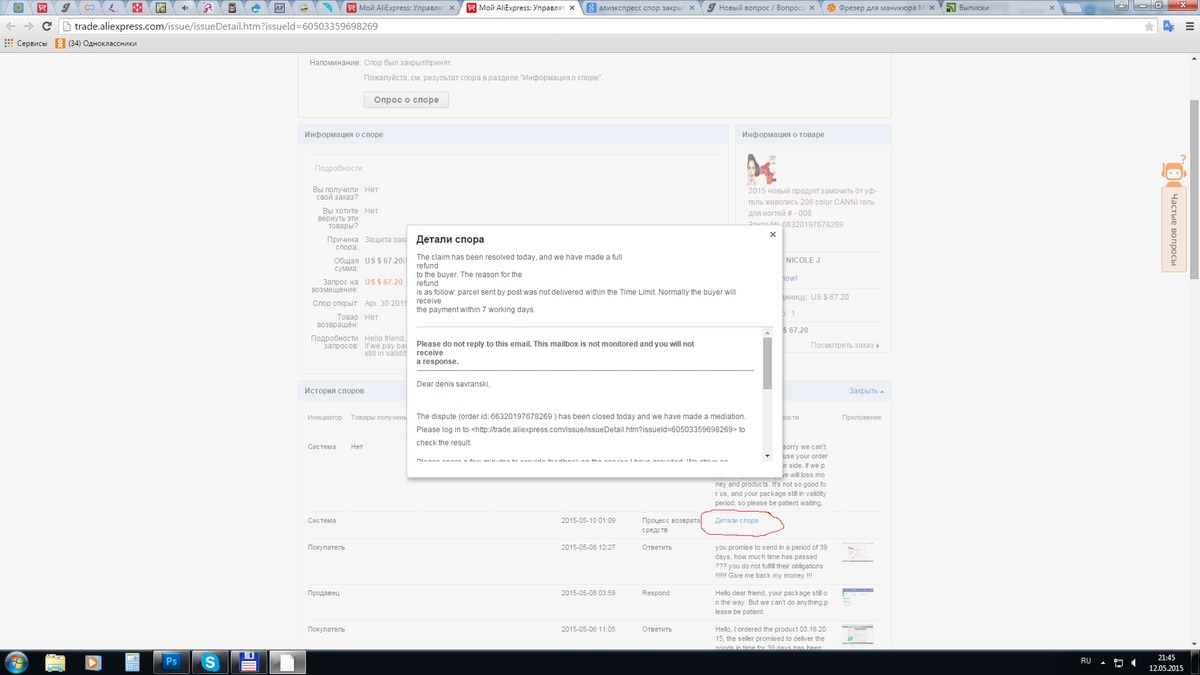Click the Продавец row label

tap(323, 593)
